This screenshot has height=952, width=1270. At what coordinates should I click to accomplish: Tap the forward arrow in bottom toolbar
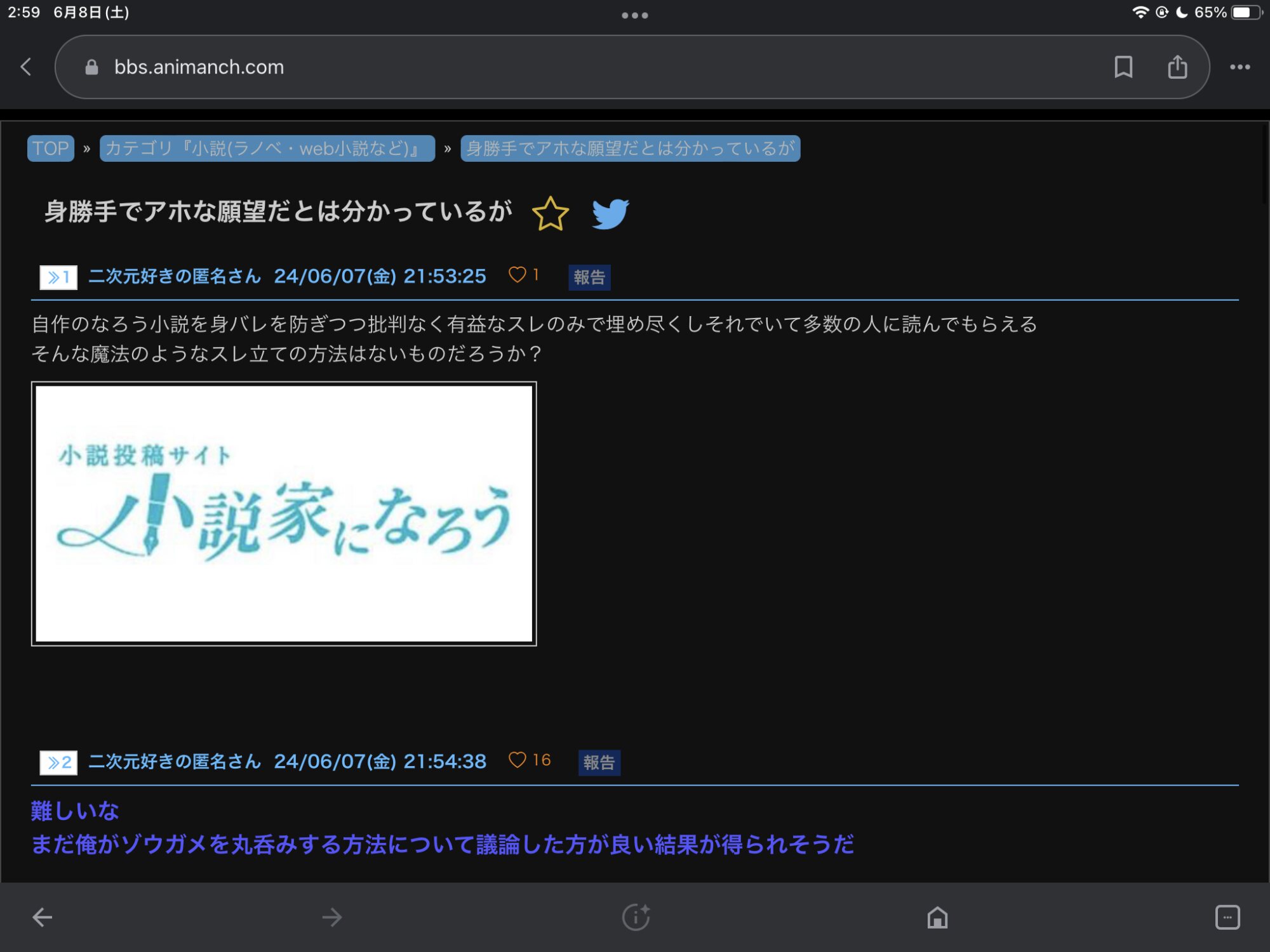coord(331,917)
